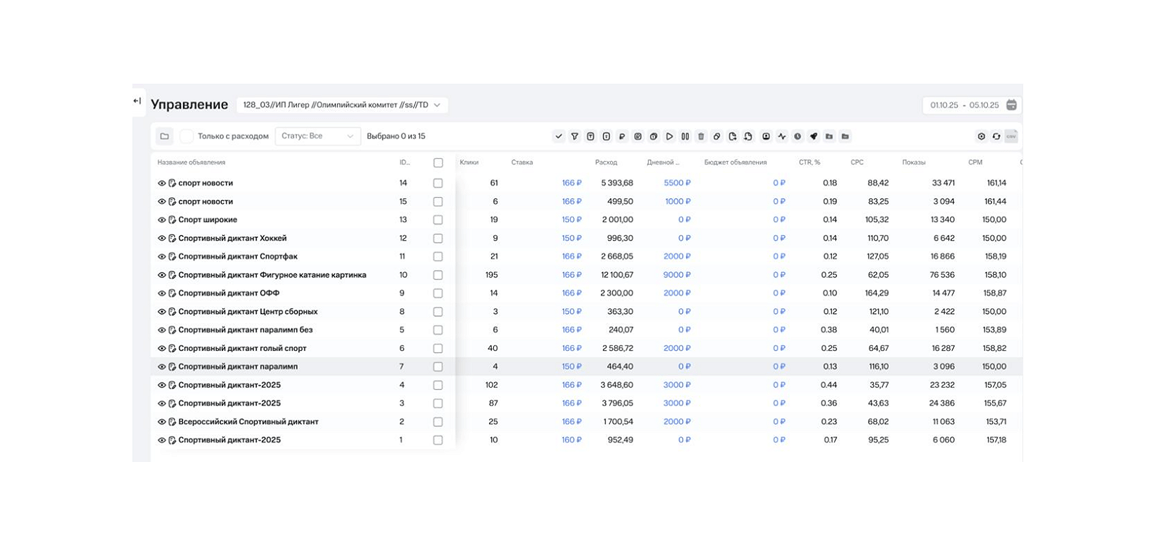1155x544 pixels.
Task: Click the rocket icon in toolbar
Action: (813, 136)
